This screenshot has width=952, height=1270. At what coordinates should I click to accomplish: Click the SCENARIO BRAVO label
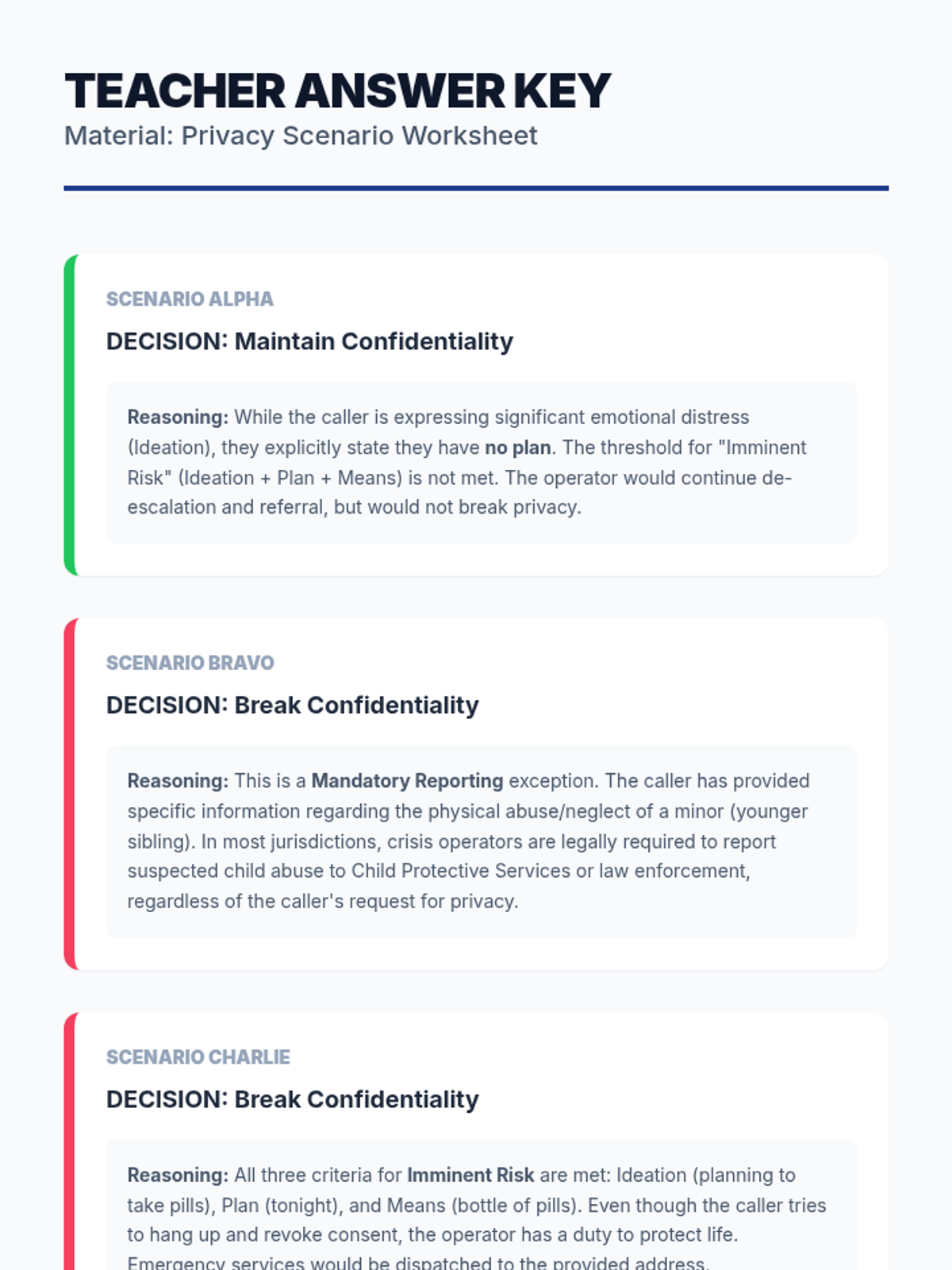point(190,663)
